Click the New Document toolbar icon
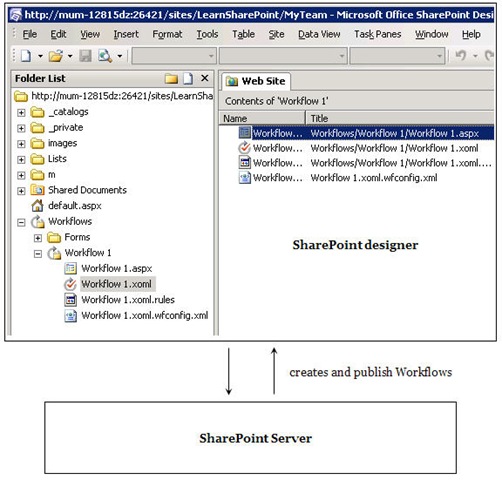 pos(26,56)
